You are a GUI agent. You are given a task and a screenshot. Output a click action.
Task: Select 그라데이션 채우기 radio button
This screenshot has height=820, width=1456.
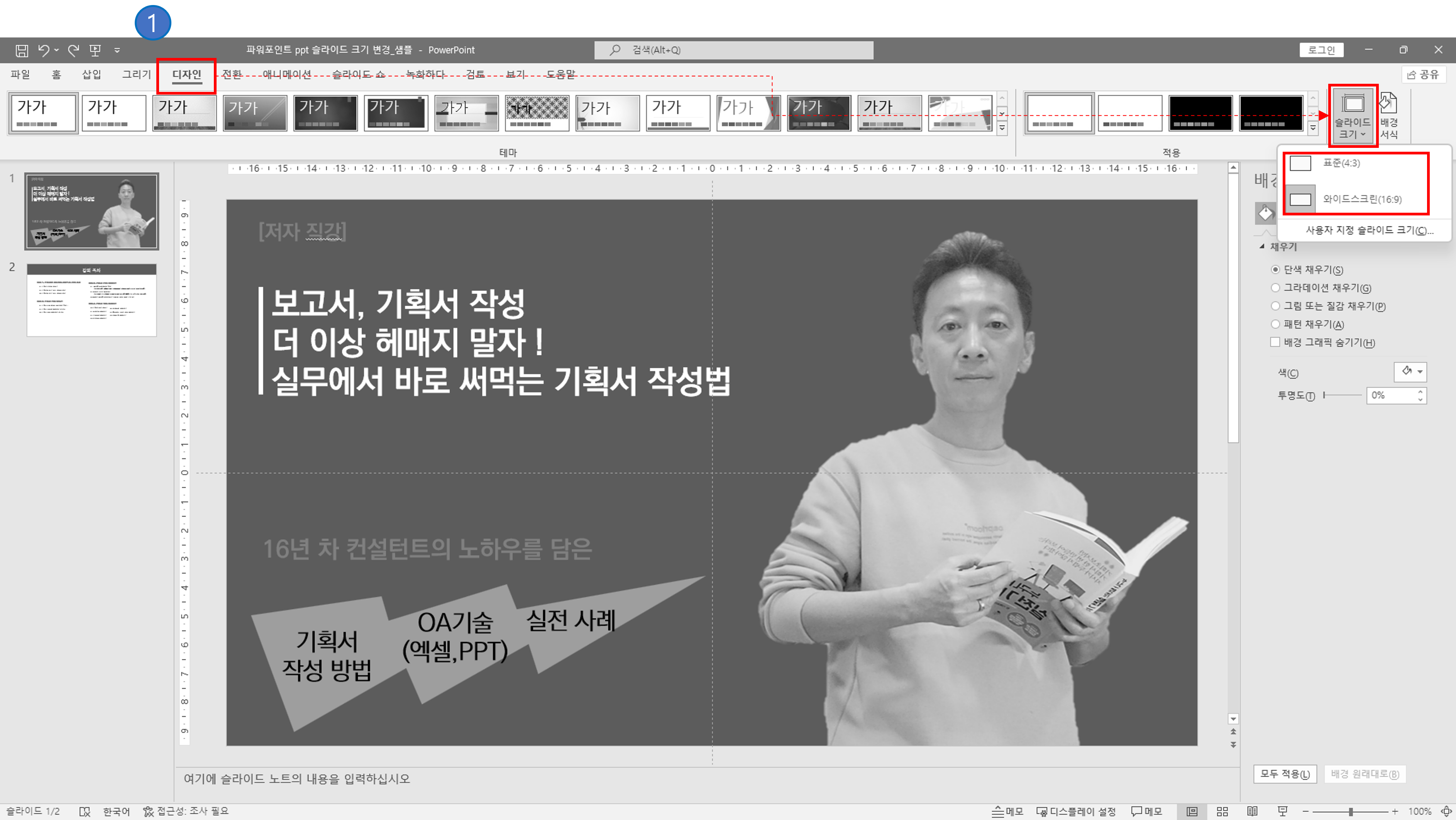pos(1275,288)
